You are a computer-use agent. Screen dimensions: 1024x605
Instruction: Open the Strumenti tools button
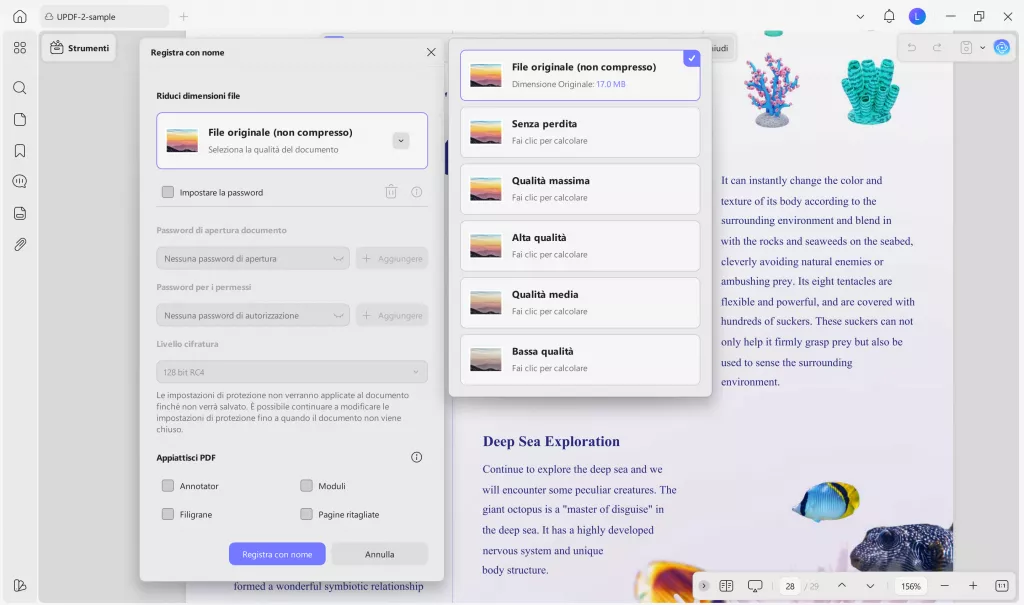[79, 48]
